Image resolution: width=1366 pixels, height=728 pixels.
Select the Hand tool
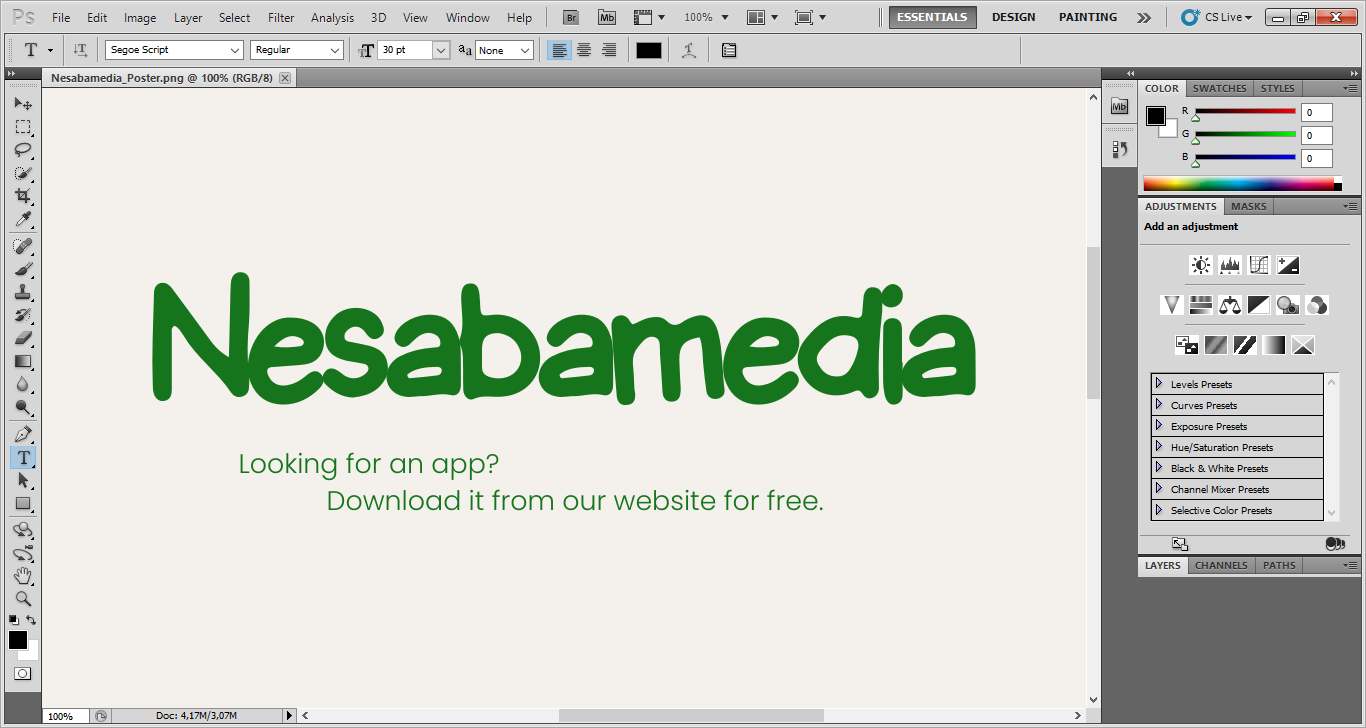(22, 575)
